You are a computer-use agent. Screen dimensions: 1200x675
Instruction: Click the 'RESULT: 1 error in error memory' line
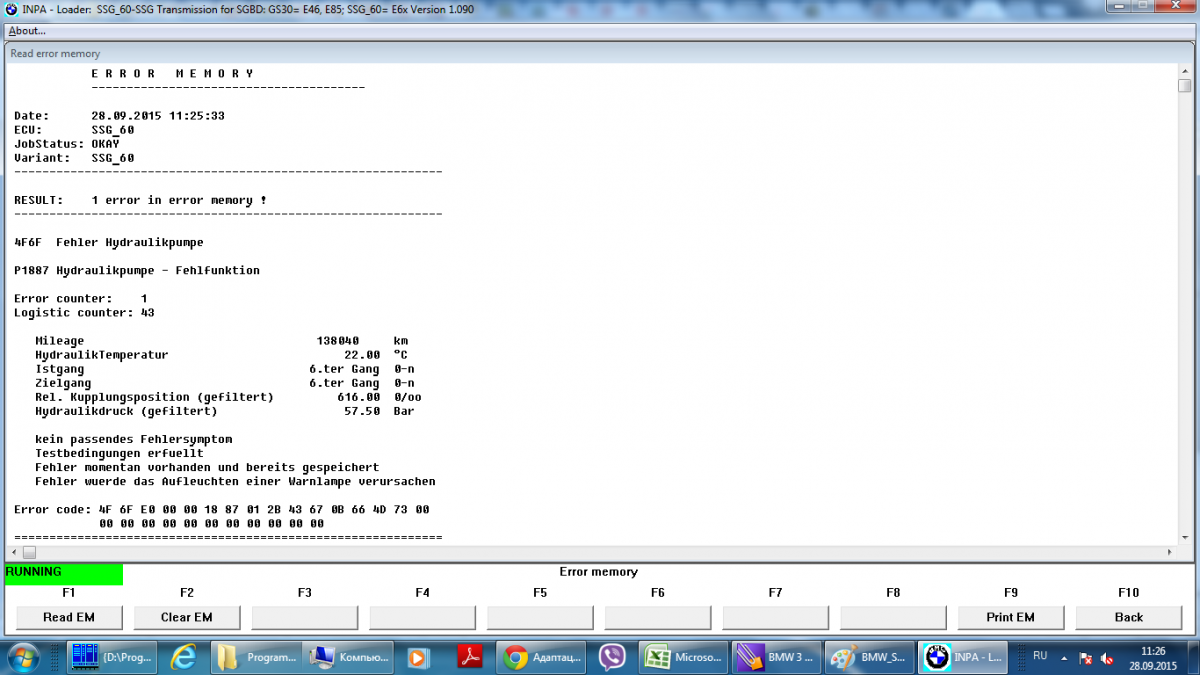point(140,200)
